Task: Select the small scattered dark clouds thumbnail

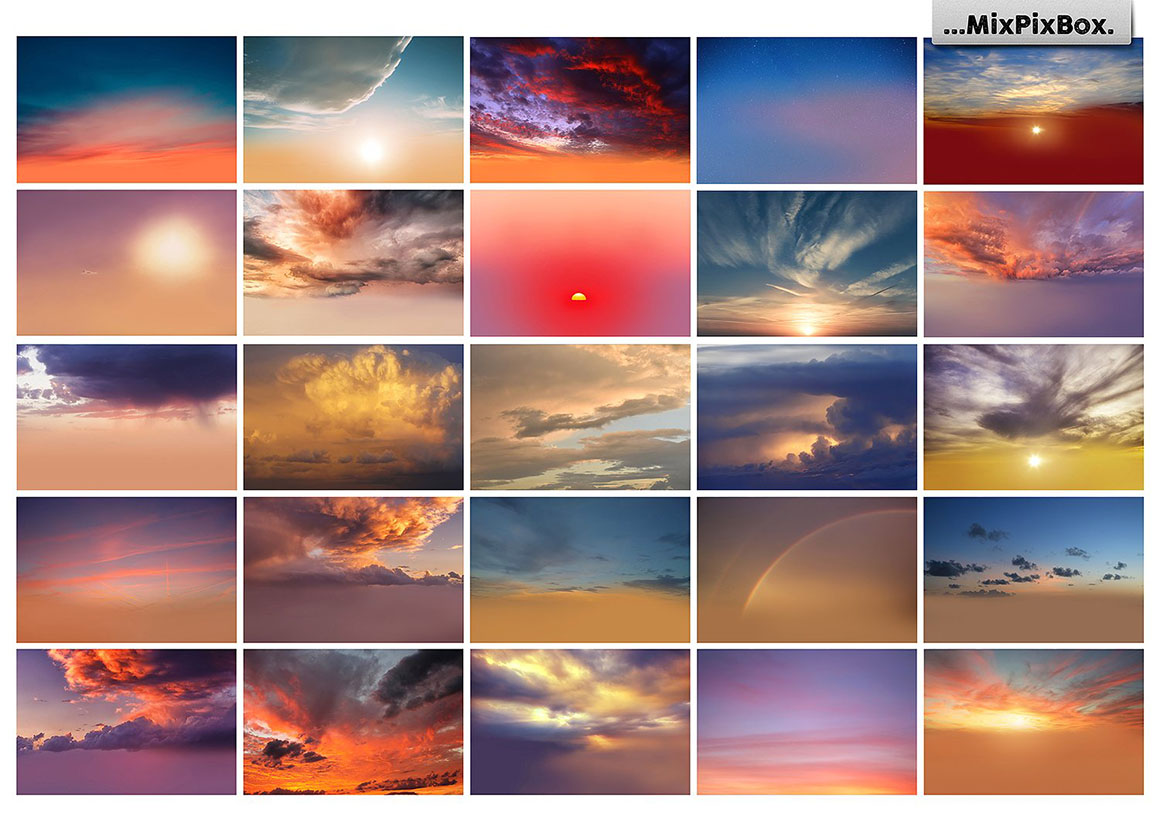Action: pos(1033,570)
